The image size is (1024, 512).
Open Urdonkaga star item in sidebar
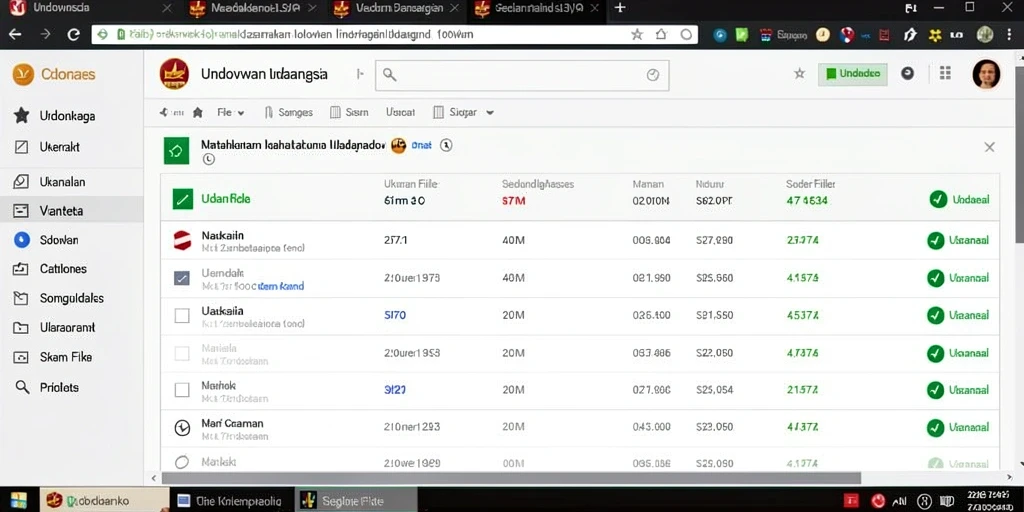tap(55, 116)
